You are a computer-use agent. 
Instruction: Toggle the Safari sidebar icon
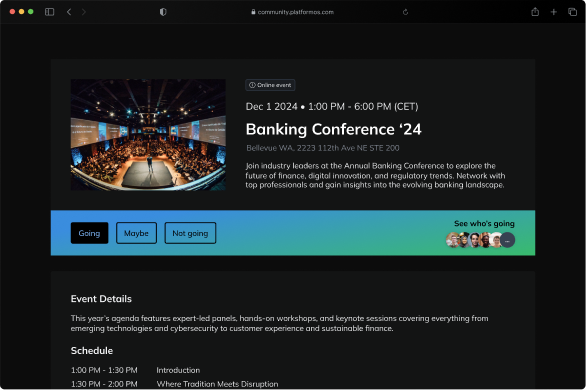point(49,12)
